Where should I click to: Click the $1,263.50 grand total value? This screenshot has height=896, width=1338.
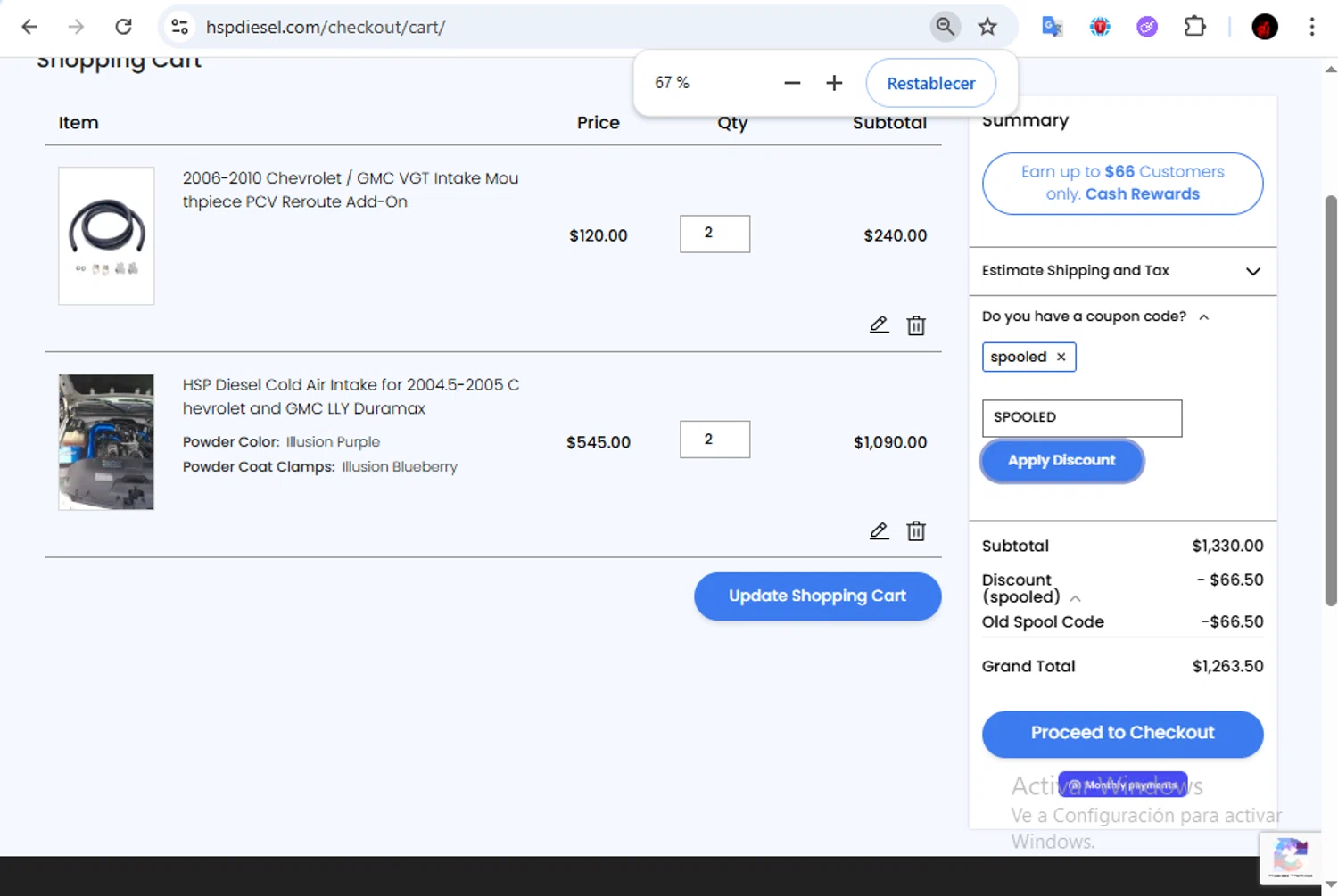tap(1227, 666)
